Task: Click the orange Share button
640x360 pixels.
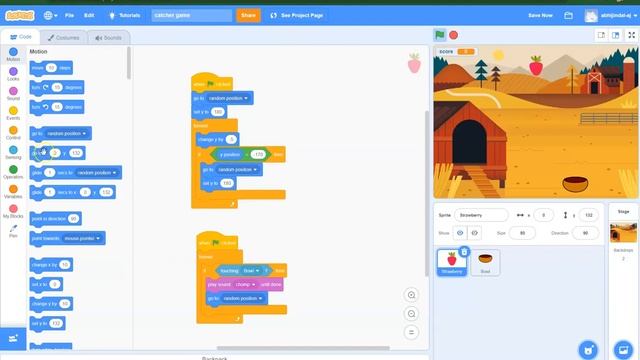Action: click(x=248, y=16)
